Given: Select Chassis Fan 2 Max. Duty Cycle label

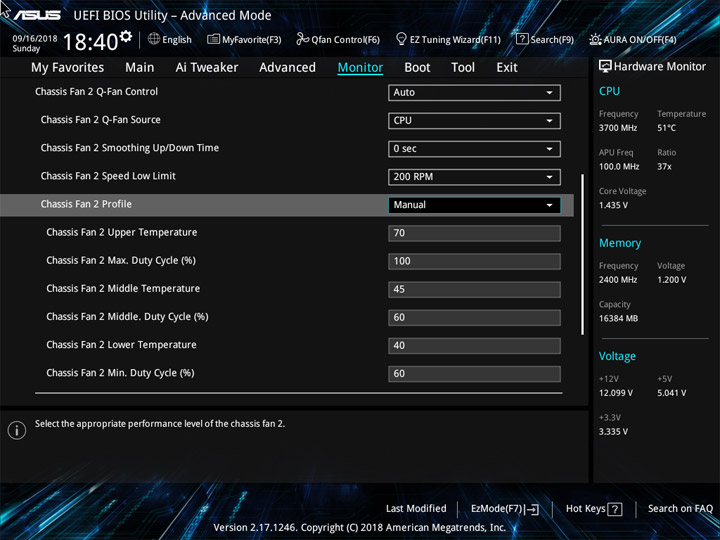Looking at the screenshot, I should click(121, 260).
